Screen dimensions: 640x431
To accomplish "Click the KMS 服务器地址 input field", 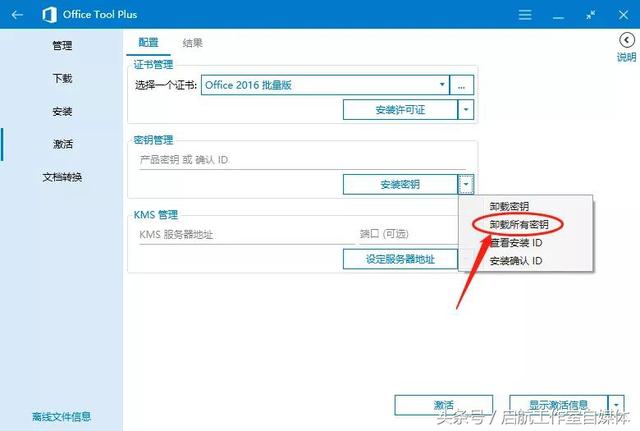I will click(x=247, y=235).
